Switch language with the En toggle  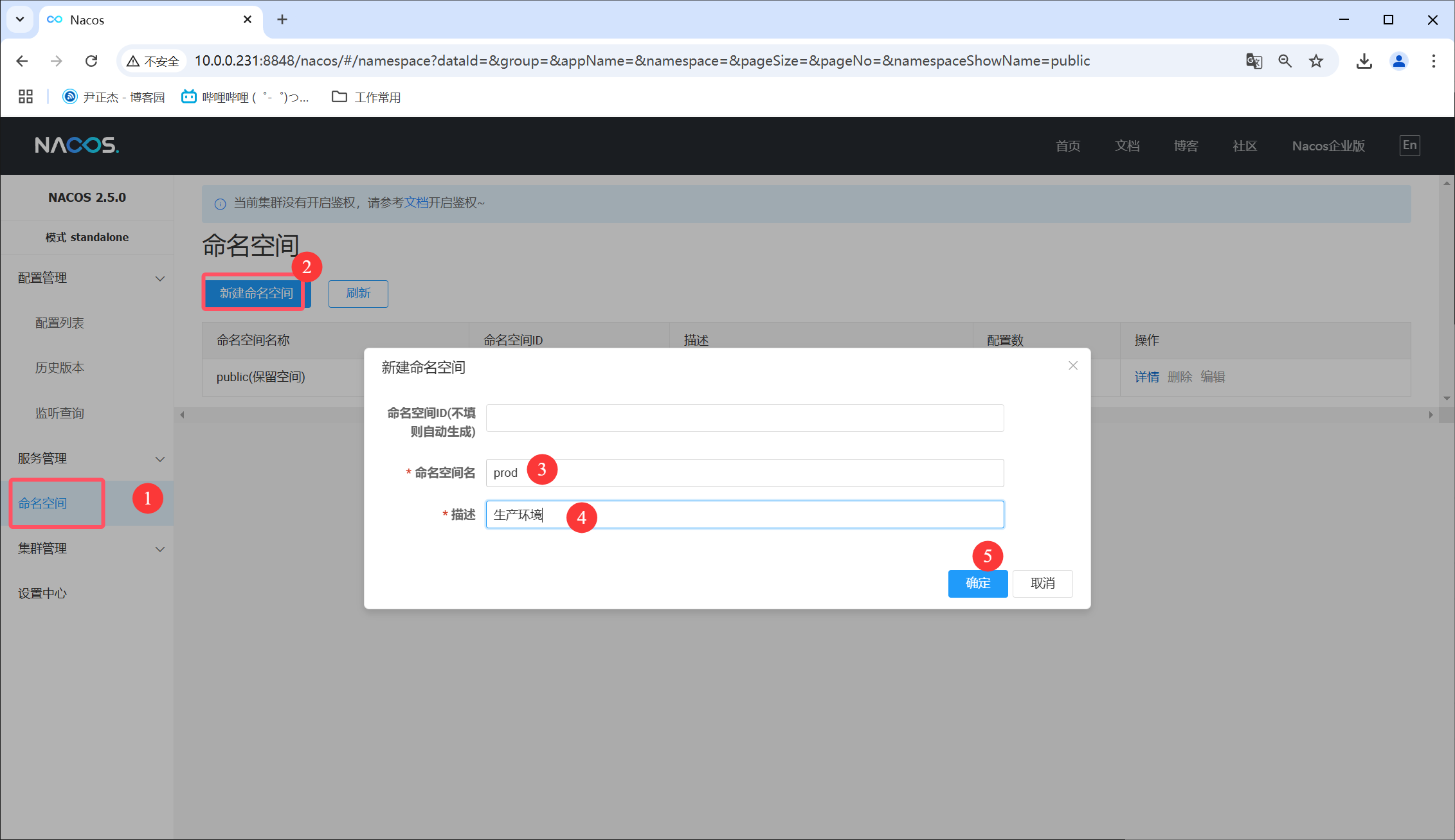pos(1409,145)
